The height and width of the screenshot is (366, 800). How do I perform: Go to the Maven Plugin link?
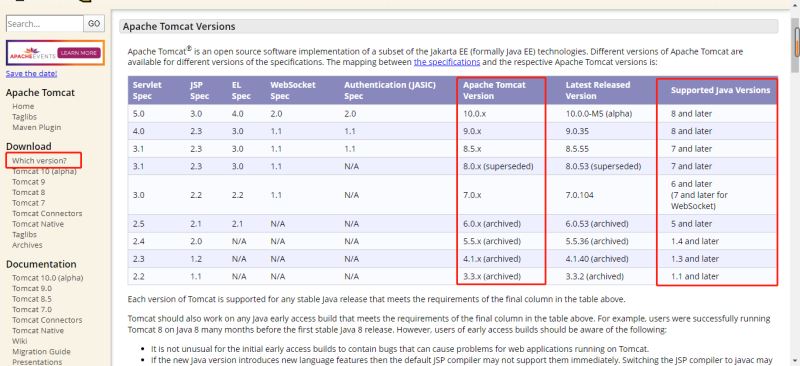(36, 127)
